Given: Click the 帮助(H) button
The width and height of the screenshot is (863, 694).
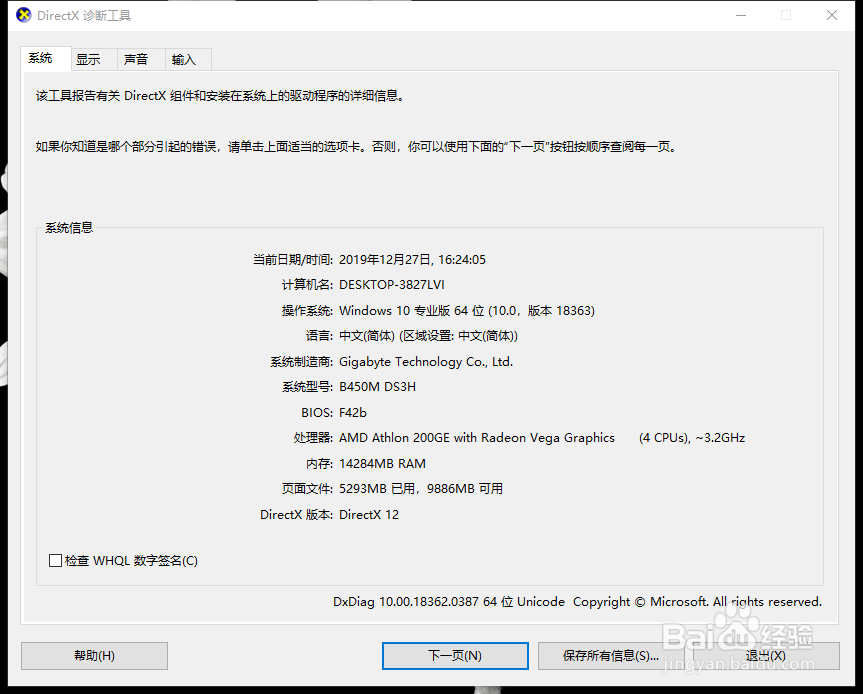Looking at the screenshot, I should click(x=94, y=656).
